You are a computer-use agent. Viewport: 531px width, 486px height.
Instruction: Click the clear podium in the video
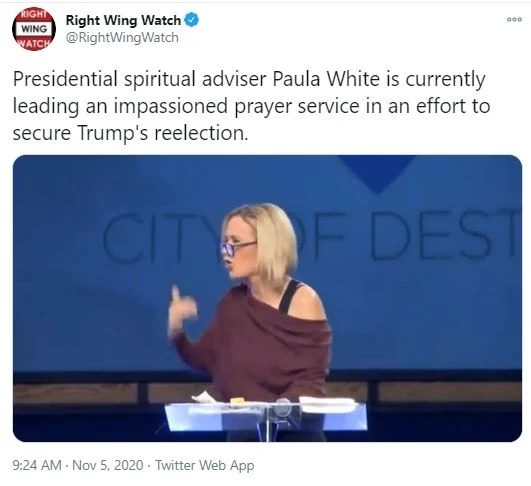tap(266, 418)
